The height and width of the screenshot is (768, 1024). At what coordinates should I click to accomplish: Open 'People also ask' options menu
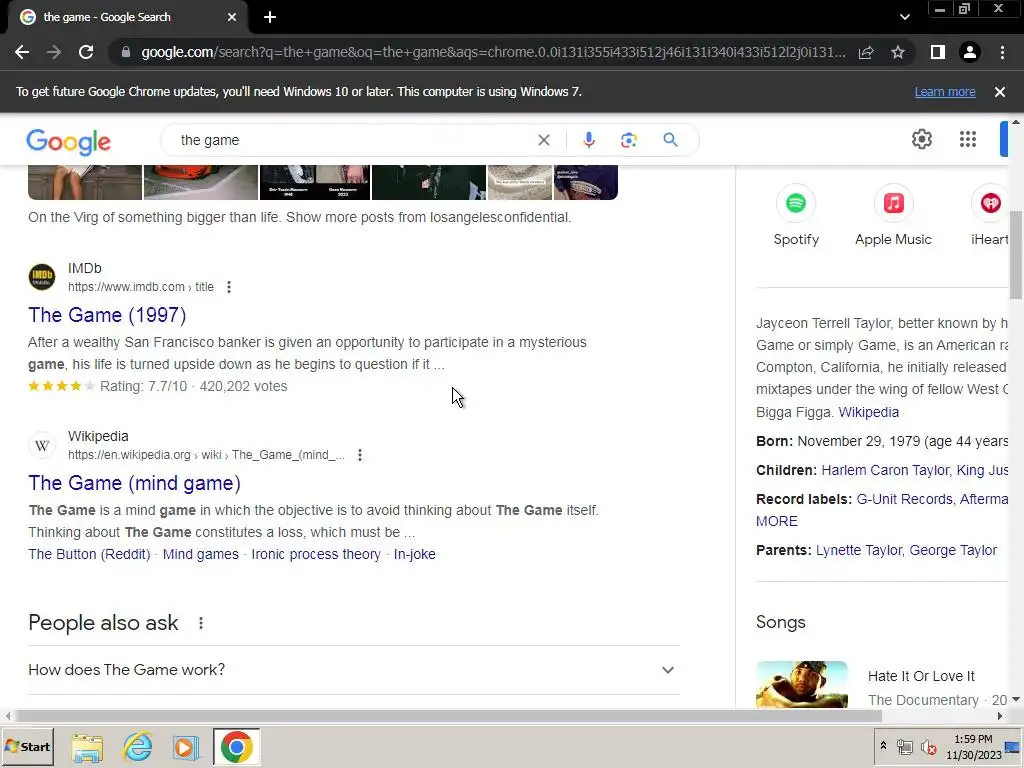click(x=200, y=623)
